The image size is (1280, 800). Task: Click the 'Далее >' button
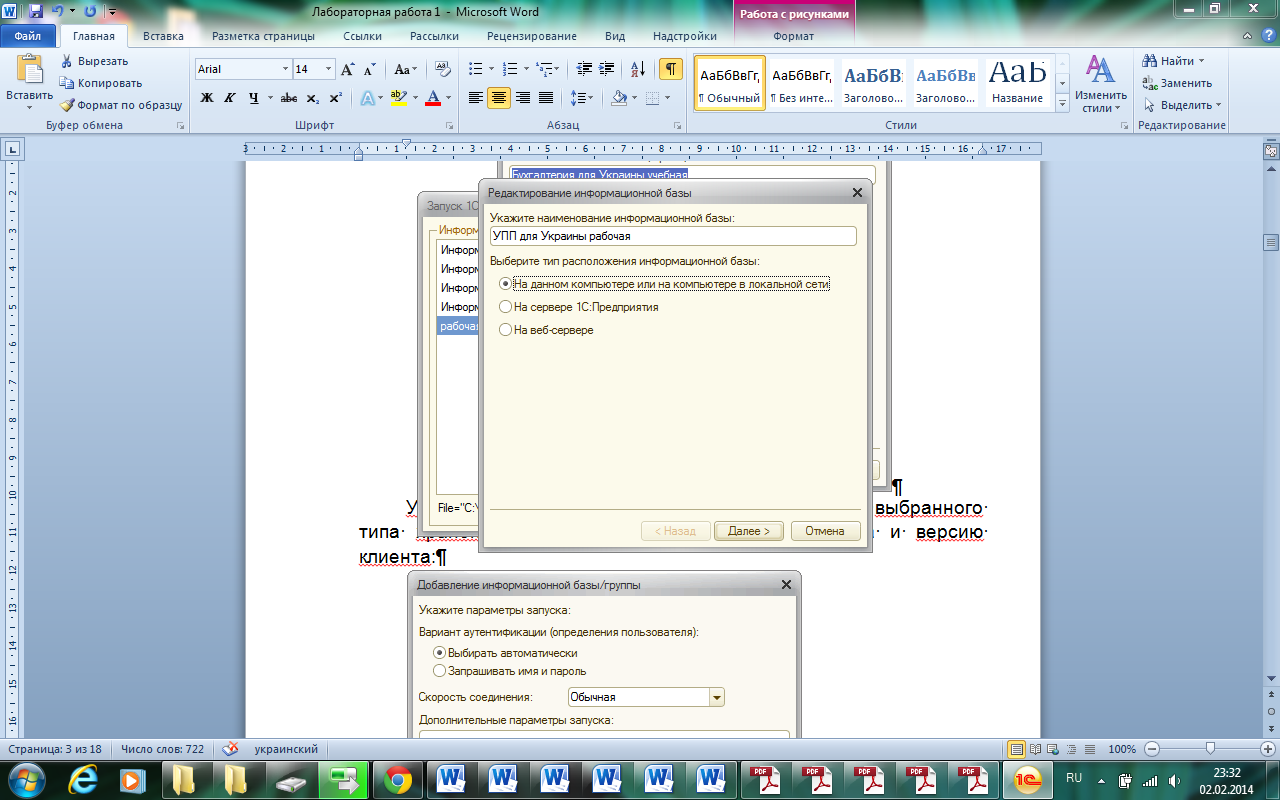[749, 531]
